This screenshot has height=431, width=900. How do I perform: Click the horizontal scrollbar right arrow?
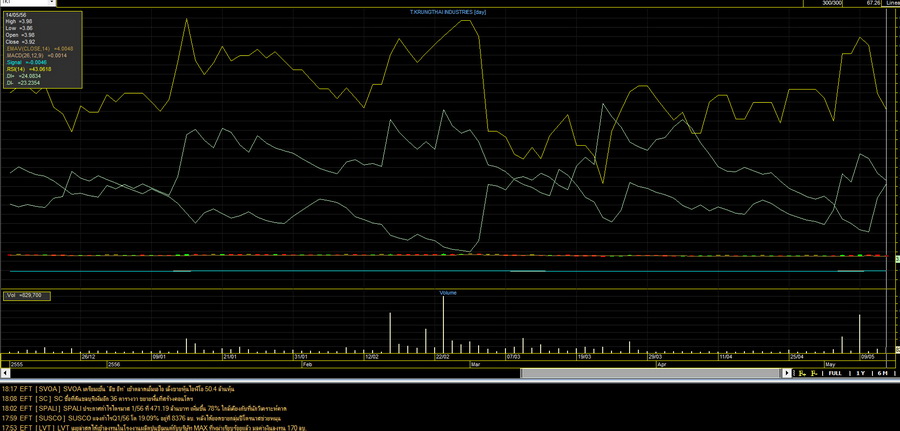788,373
